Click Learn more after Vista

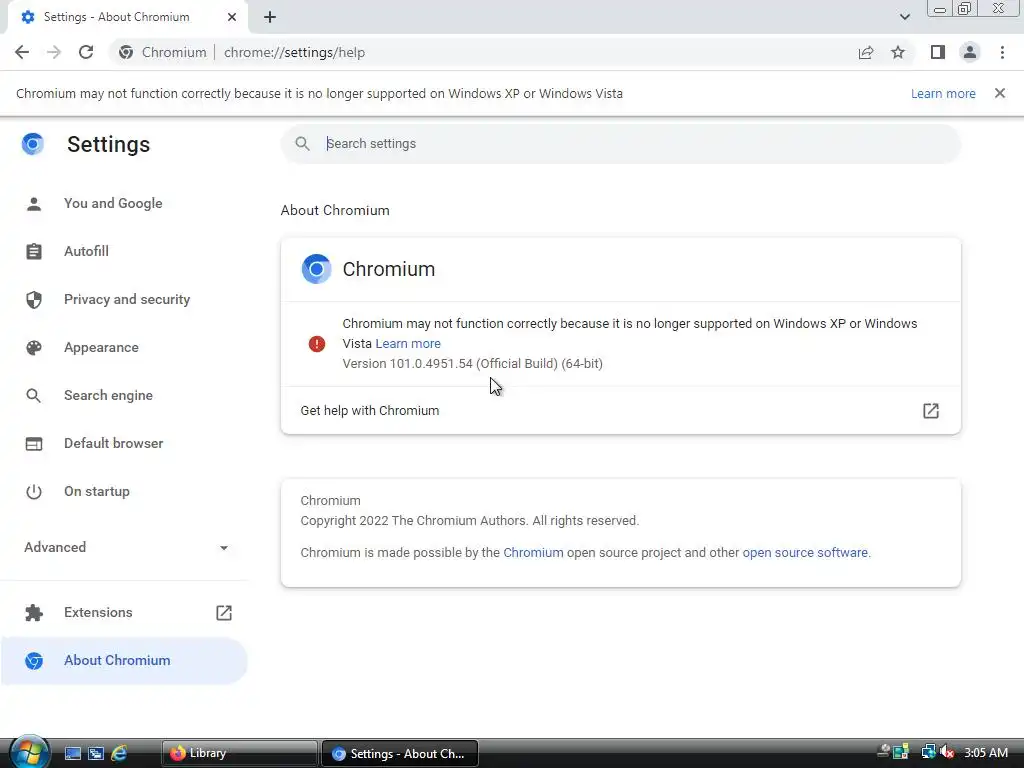coord(408,344)
